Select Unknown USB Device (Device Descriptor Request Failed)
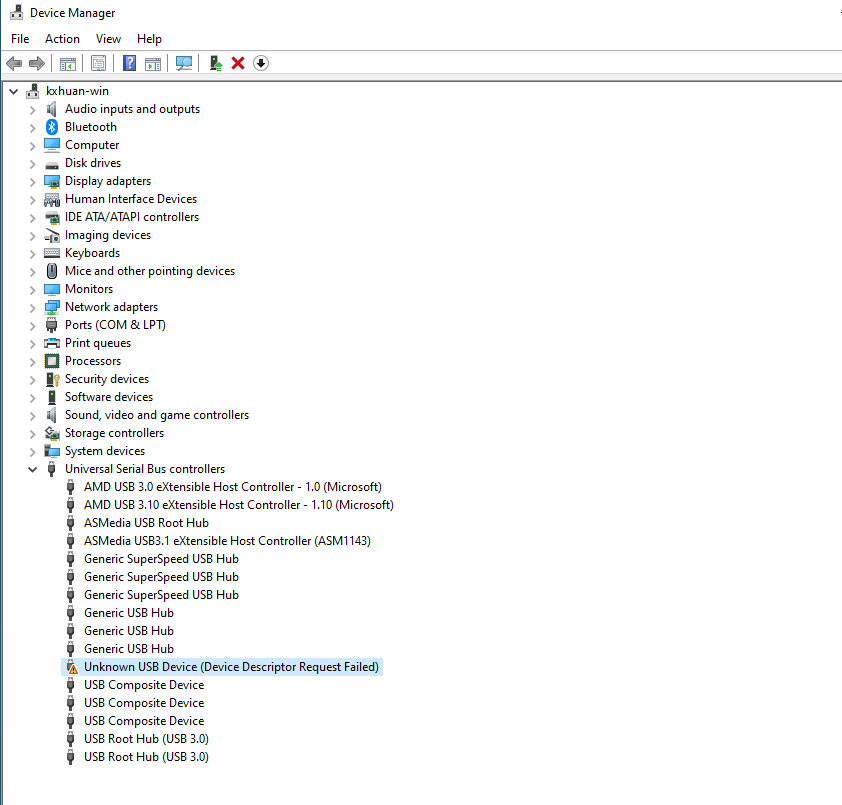The height and width of the screenshot is (805, 842). point(231,666)
